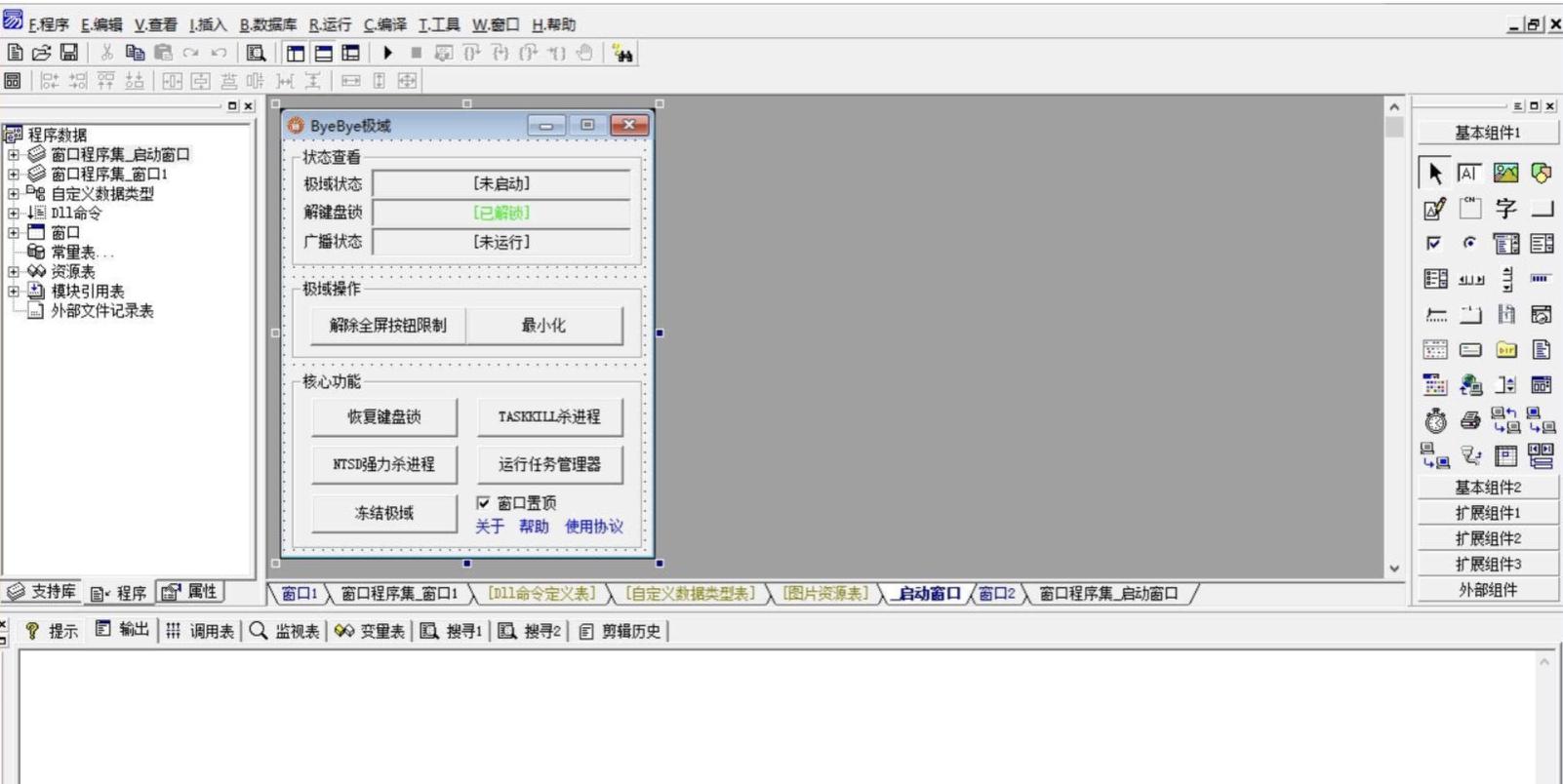Open the B.数据库 menu

[x=268, y=24]
